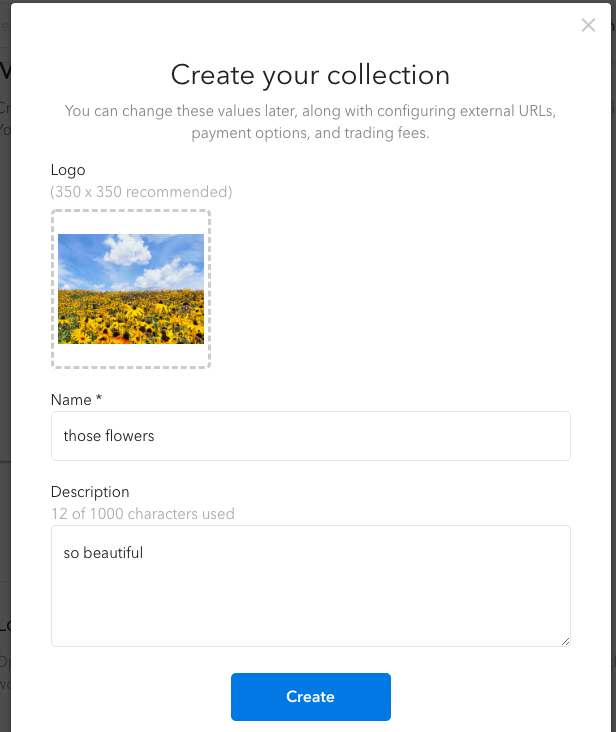The image size is (616, 732).
Task: Click the Logo label
Action: (x=68, y=170)
